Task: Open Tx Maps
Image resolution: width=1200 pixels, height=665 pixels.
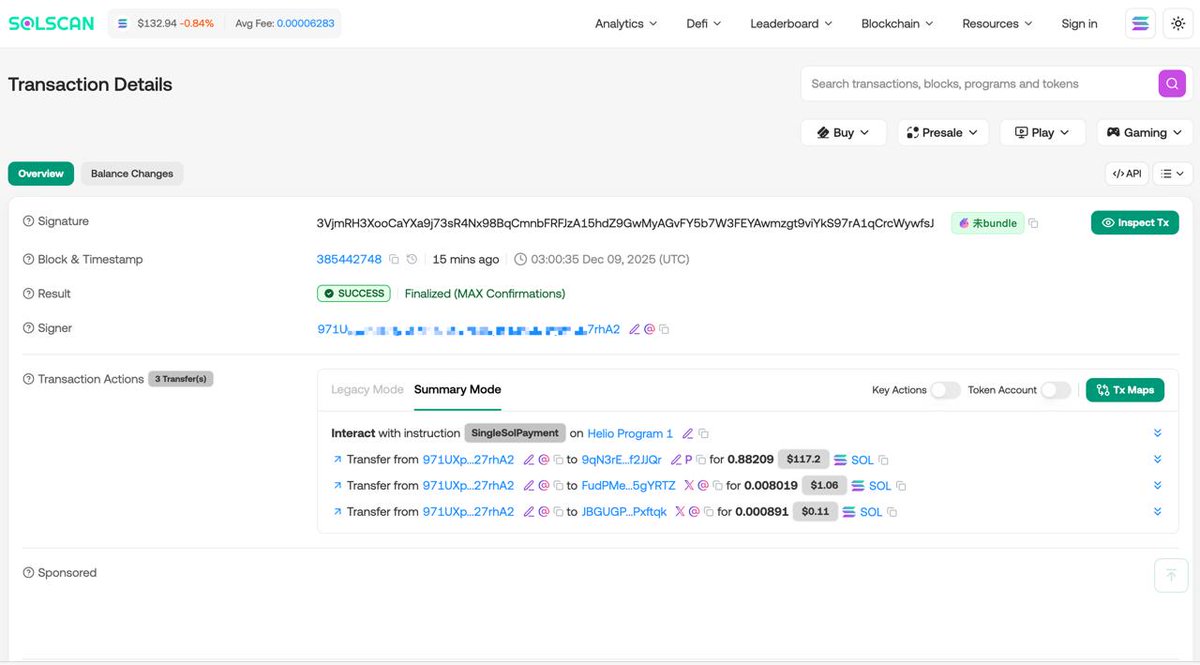Action: click(1125, 390)
